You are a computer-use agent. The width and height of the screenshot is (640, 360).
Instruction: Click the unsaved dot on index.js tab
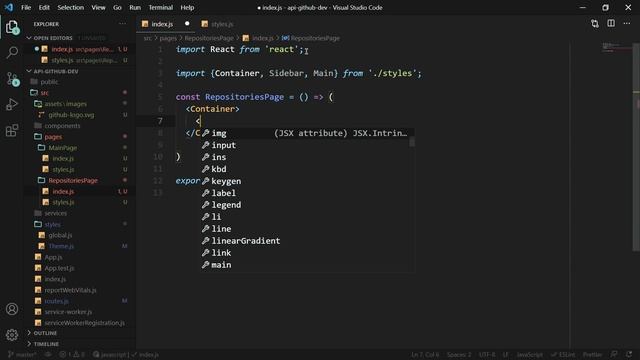187,24
